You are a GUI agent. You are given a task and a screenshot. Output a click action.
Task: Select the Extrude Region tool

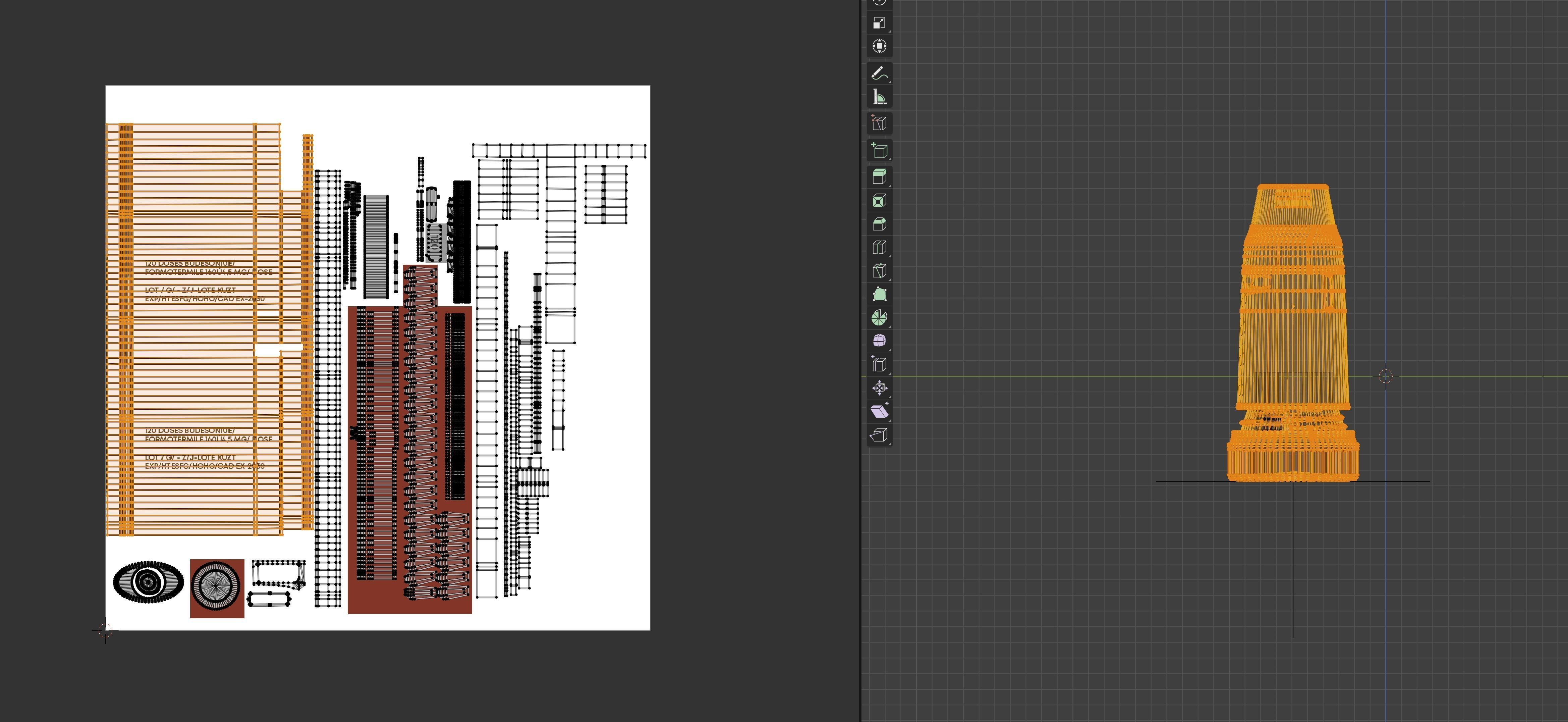tap(879, 177)
